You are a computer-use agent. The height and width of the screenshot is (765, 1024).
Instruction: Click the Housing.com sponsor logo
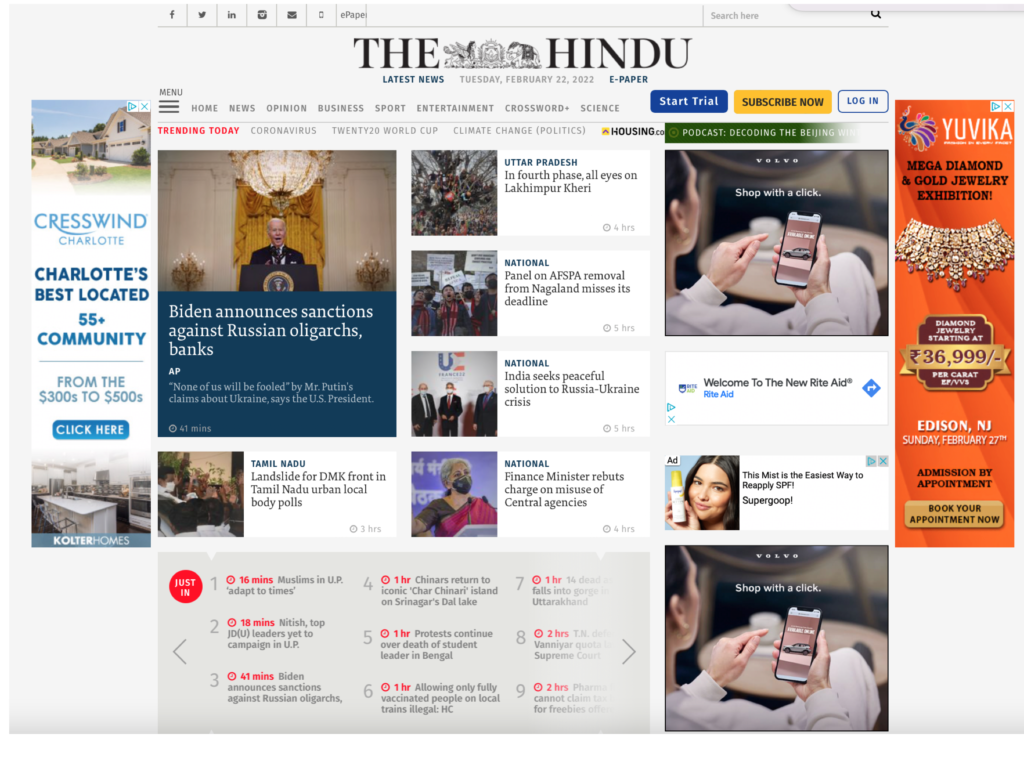(632, 131)
